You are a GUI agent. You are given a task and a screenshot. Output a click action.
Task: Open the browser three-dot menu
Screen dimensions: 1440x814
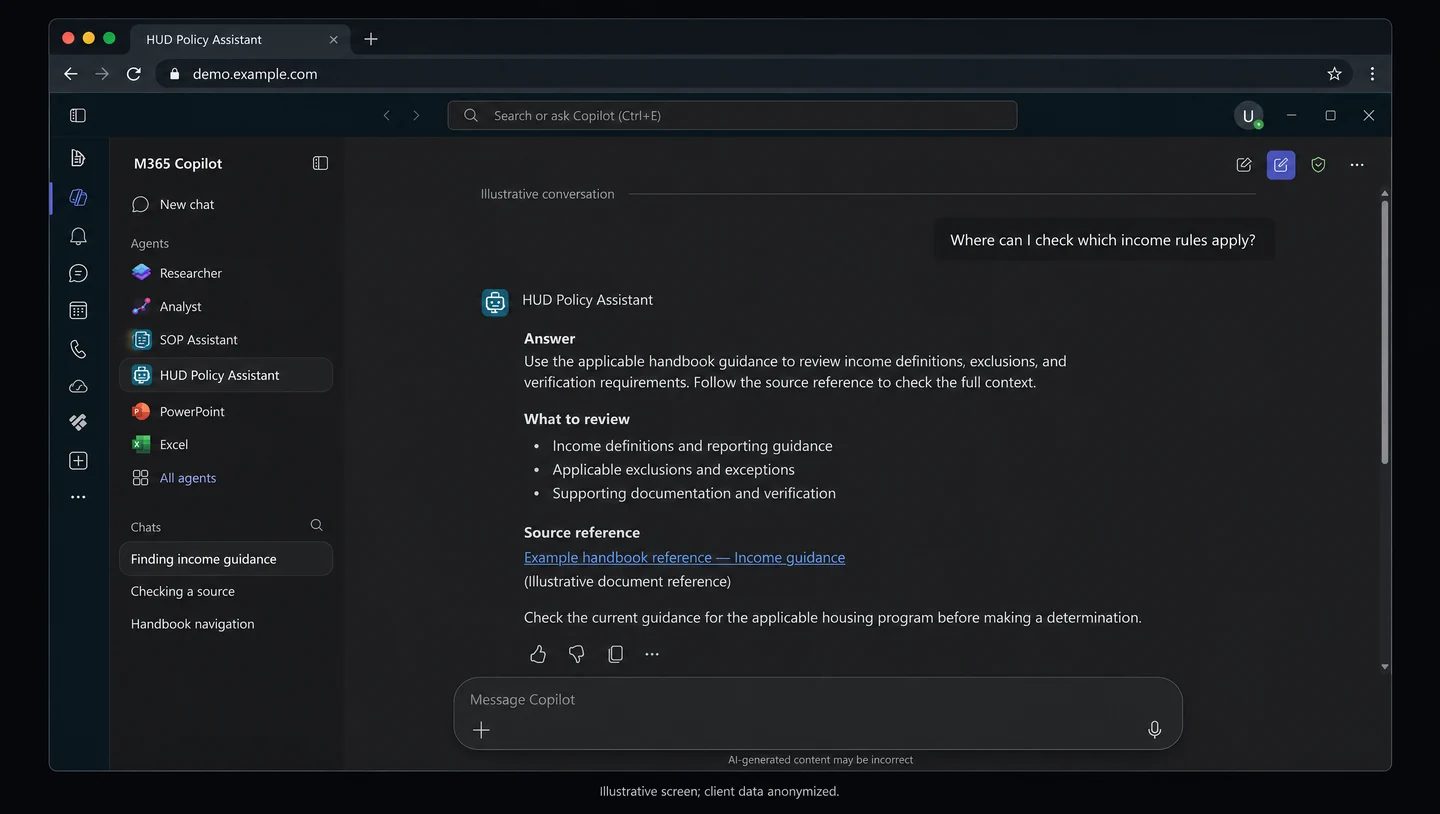(x=1372, y=74)
